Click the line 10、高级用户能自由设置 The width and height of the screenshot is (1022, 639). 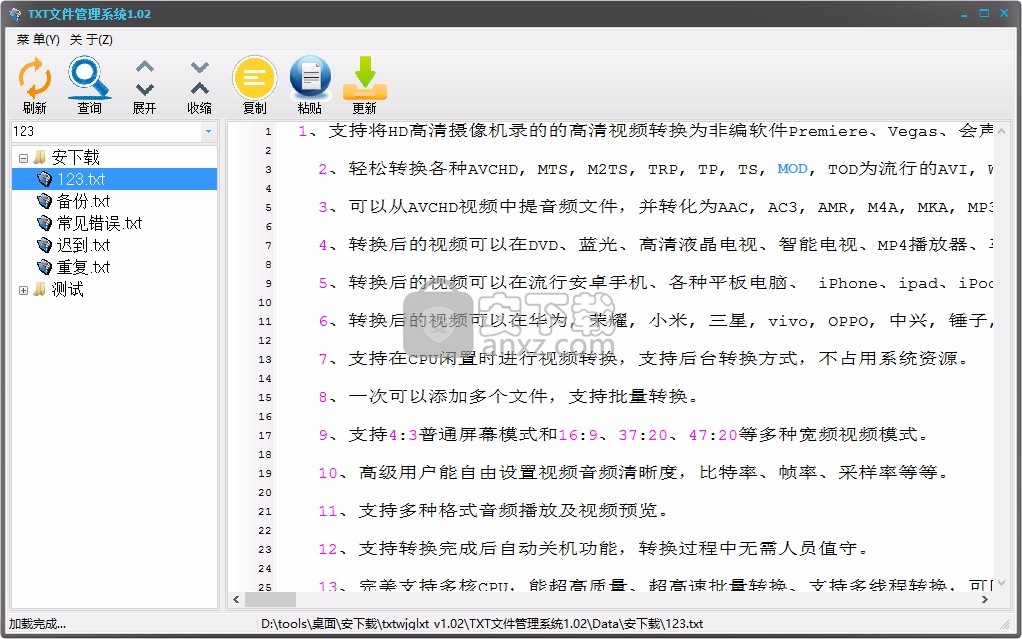pyautogui.click(x=633, y=473)
